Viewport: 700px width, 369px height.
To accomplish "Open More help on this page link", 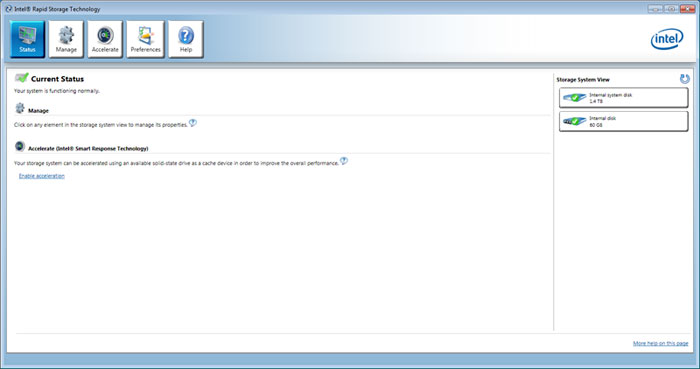I will click(x=660, y=343).
